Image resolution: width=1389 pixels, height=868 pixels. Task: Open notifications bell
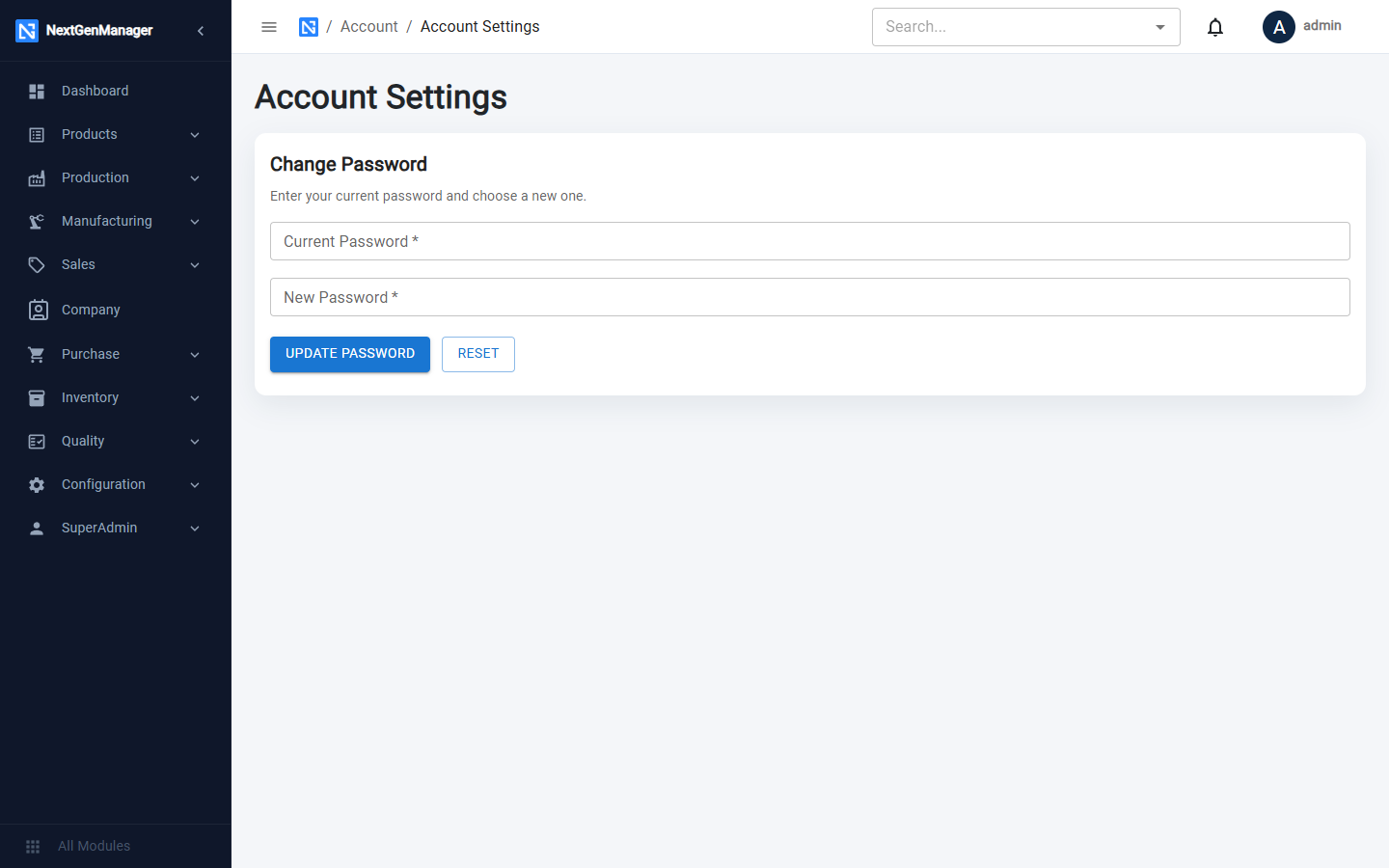tap(1215, 27)
